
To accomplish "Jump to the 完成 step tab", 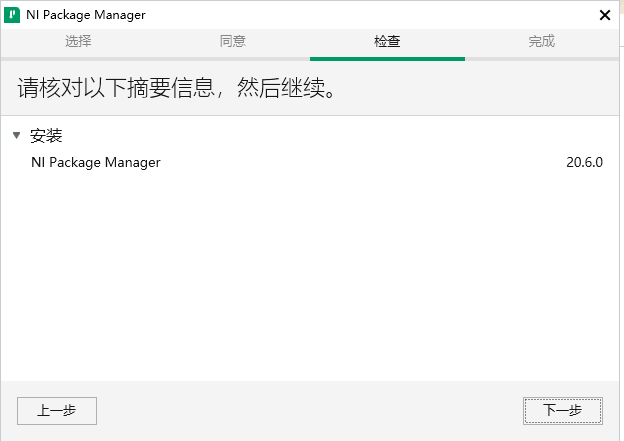I will click(x=541, y=42).
